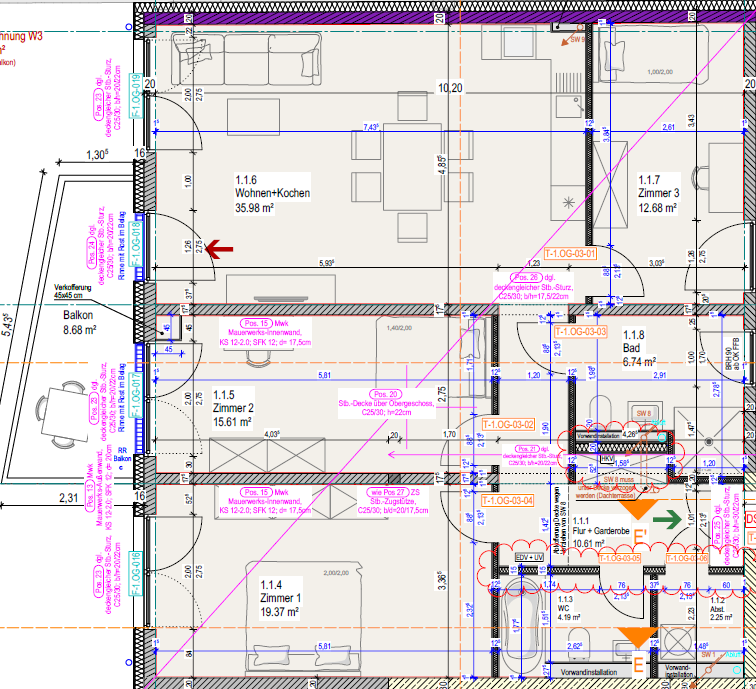
Task: Click door tag T-1.OG-03-02
Action: pyautogui.click(x=508, y=424)
